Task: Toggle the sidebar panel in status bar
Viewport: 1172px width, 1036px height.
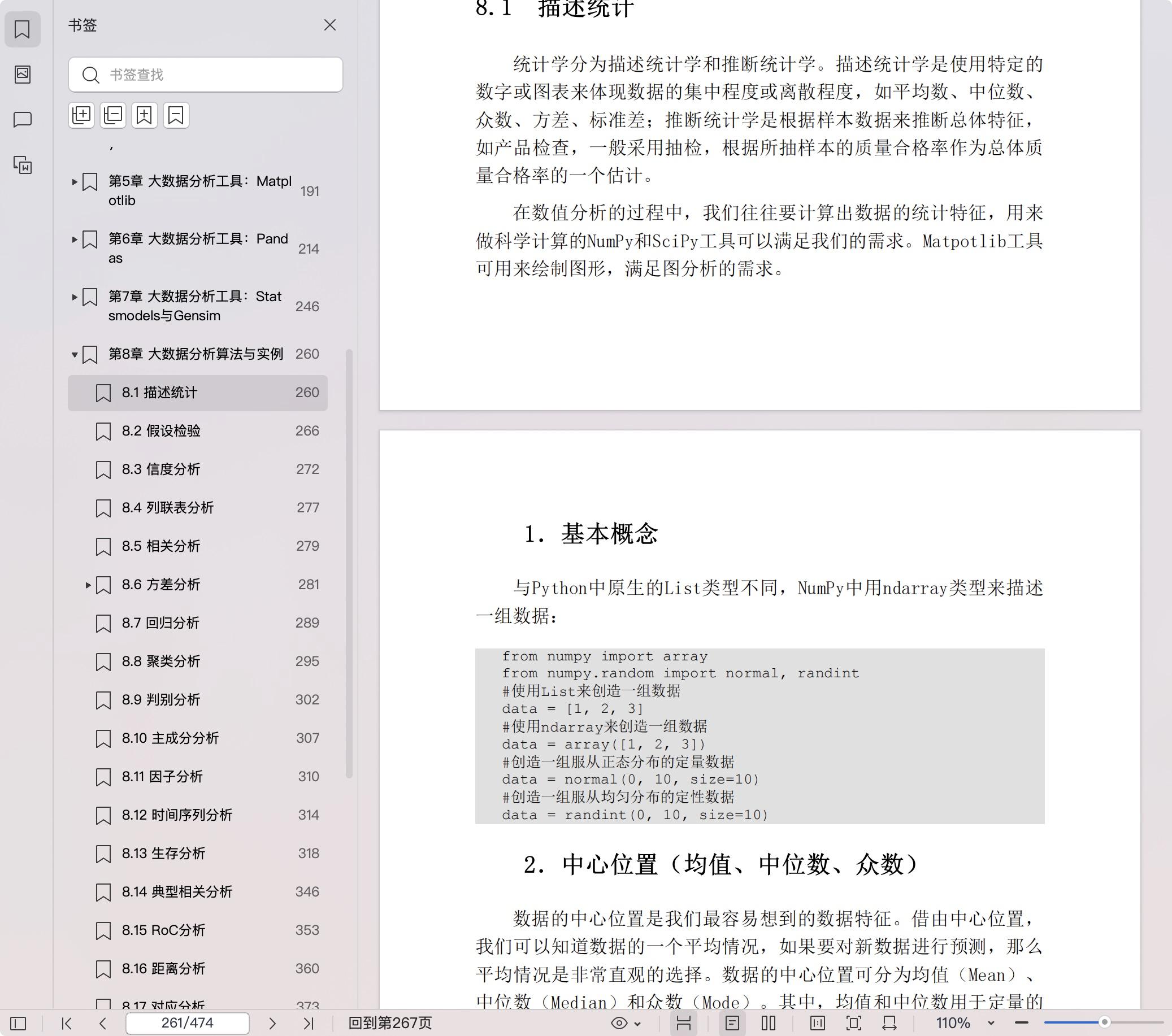Action: pos(18,1024)
